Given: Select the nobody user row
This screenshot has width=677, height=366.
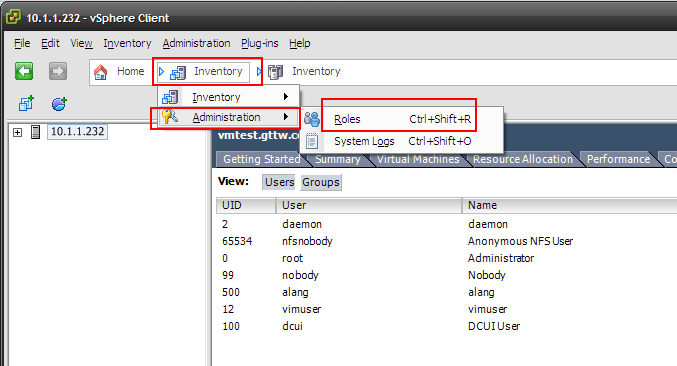Looking at the screenshot, I should [x=446, y=275].
